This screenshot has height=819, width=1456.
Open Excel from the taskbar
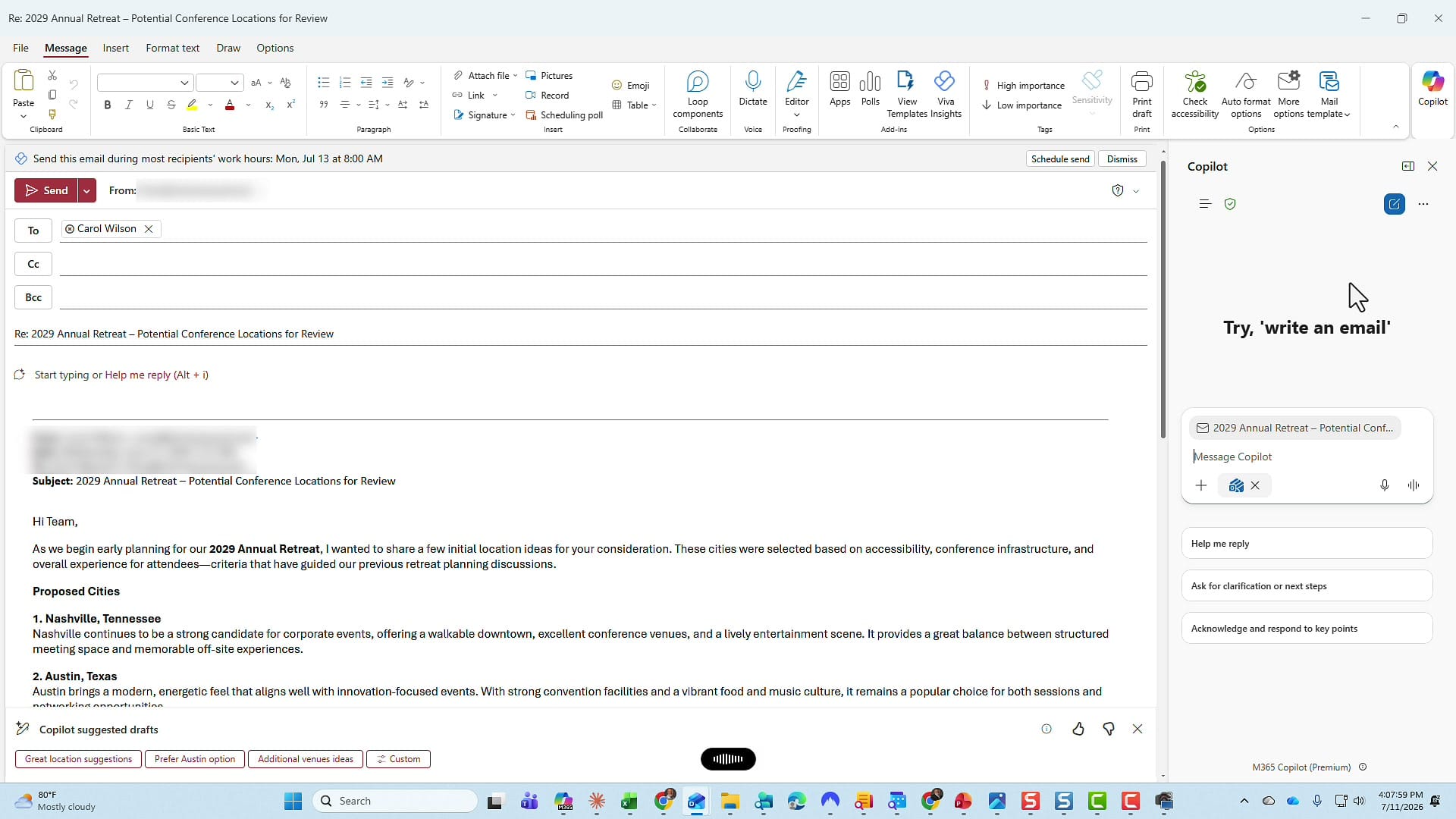pyautogui.click(x=629, y=801)
